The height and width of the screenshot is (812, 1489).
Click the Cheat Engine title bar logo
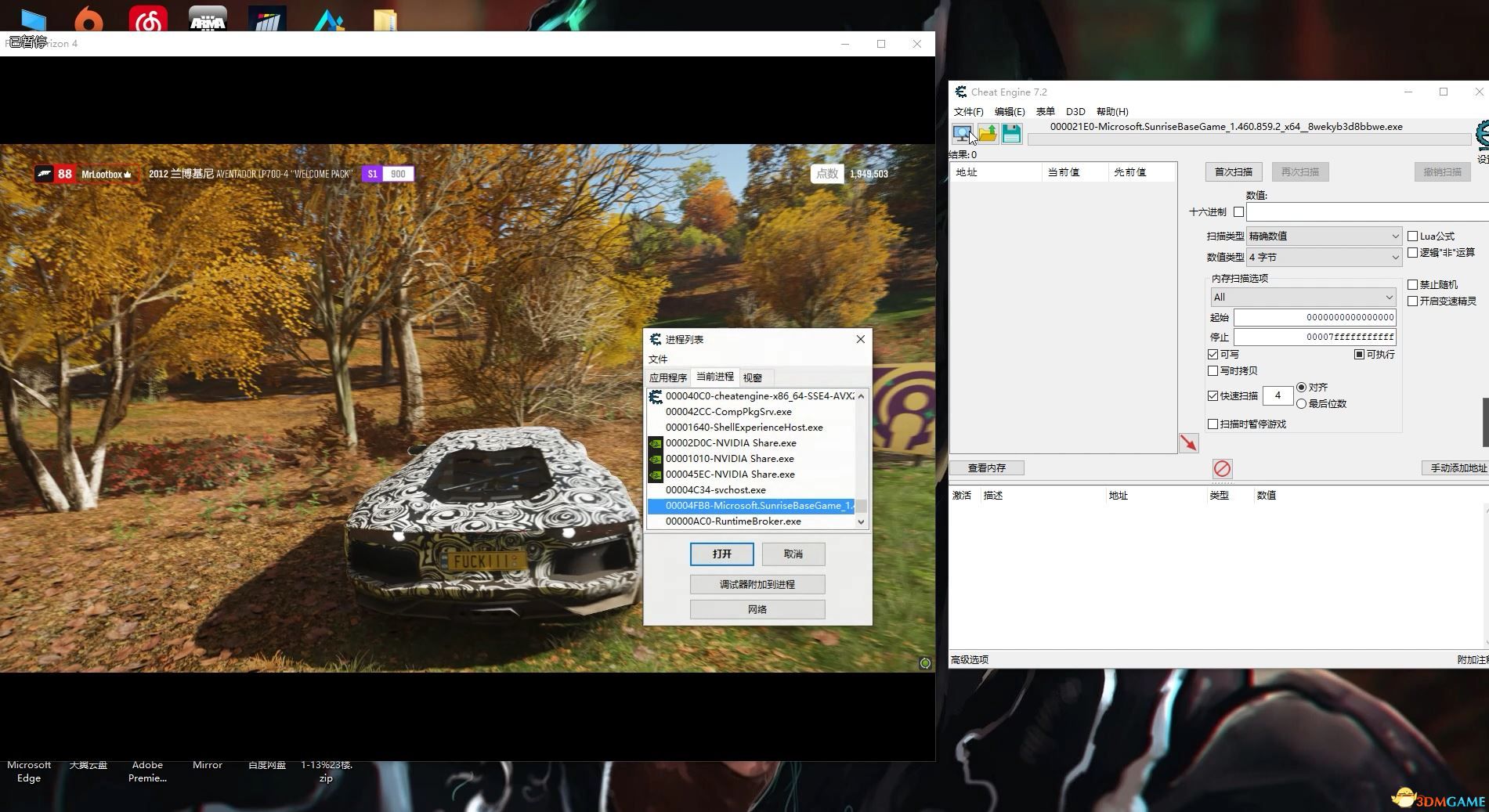(960, 92)
